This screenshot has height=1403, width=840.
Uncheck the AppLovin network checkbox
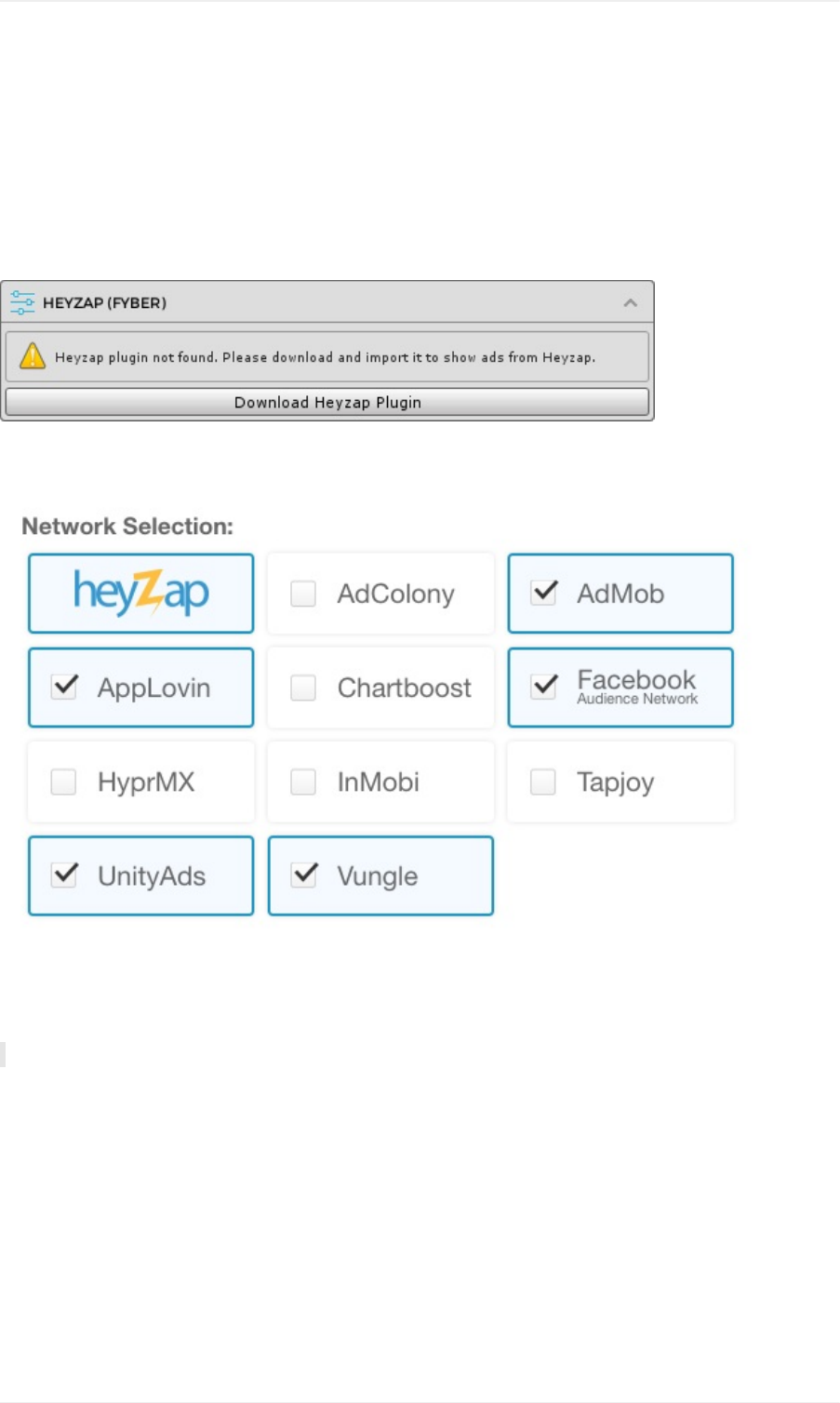coord(64,687)
